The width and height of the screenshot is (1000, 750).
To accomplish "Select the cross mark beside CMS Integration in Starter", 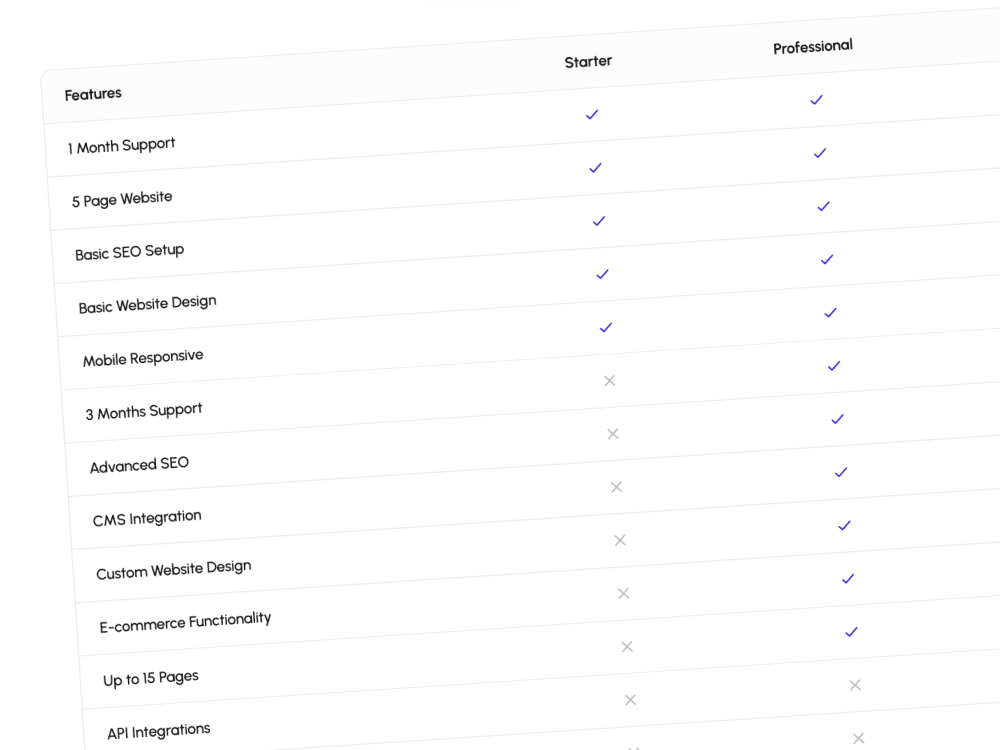I will tap(616, 487).
